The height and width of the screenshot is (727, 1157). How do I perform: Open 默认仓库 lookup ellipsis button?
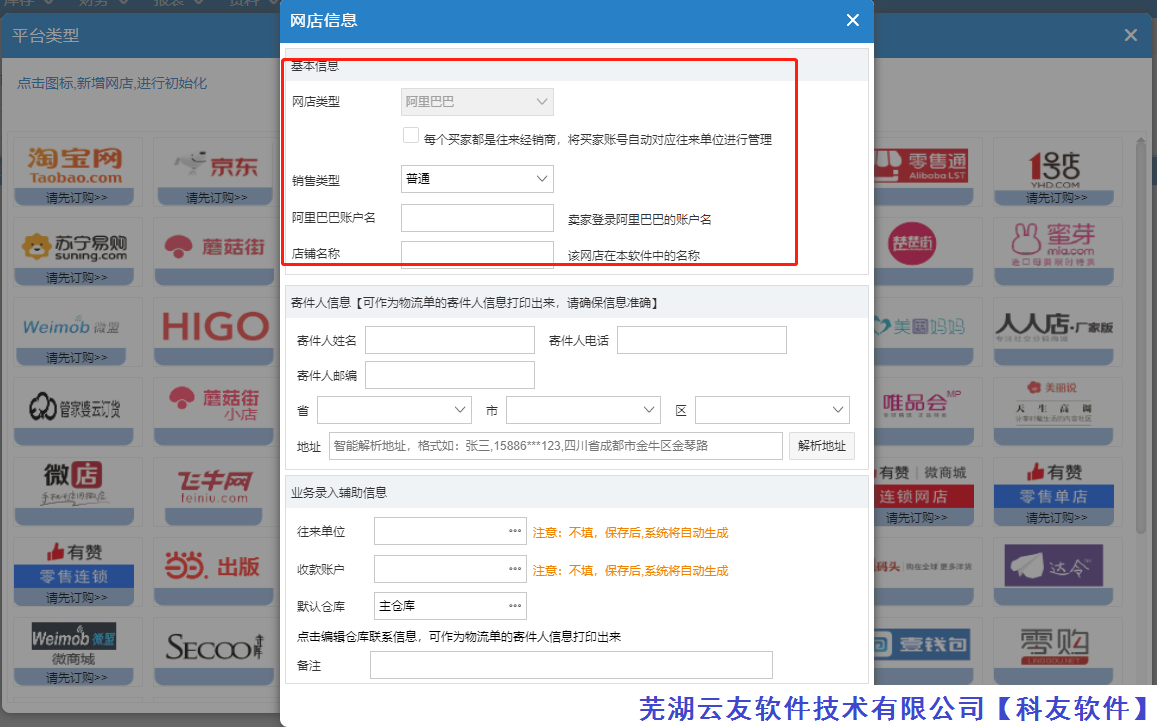click(x=514, y=606)
